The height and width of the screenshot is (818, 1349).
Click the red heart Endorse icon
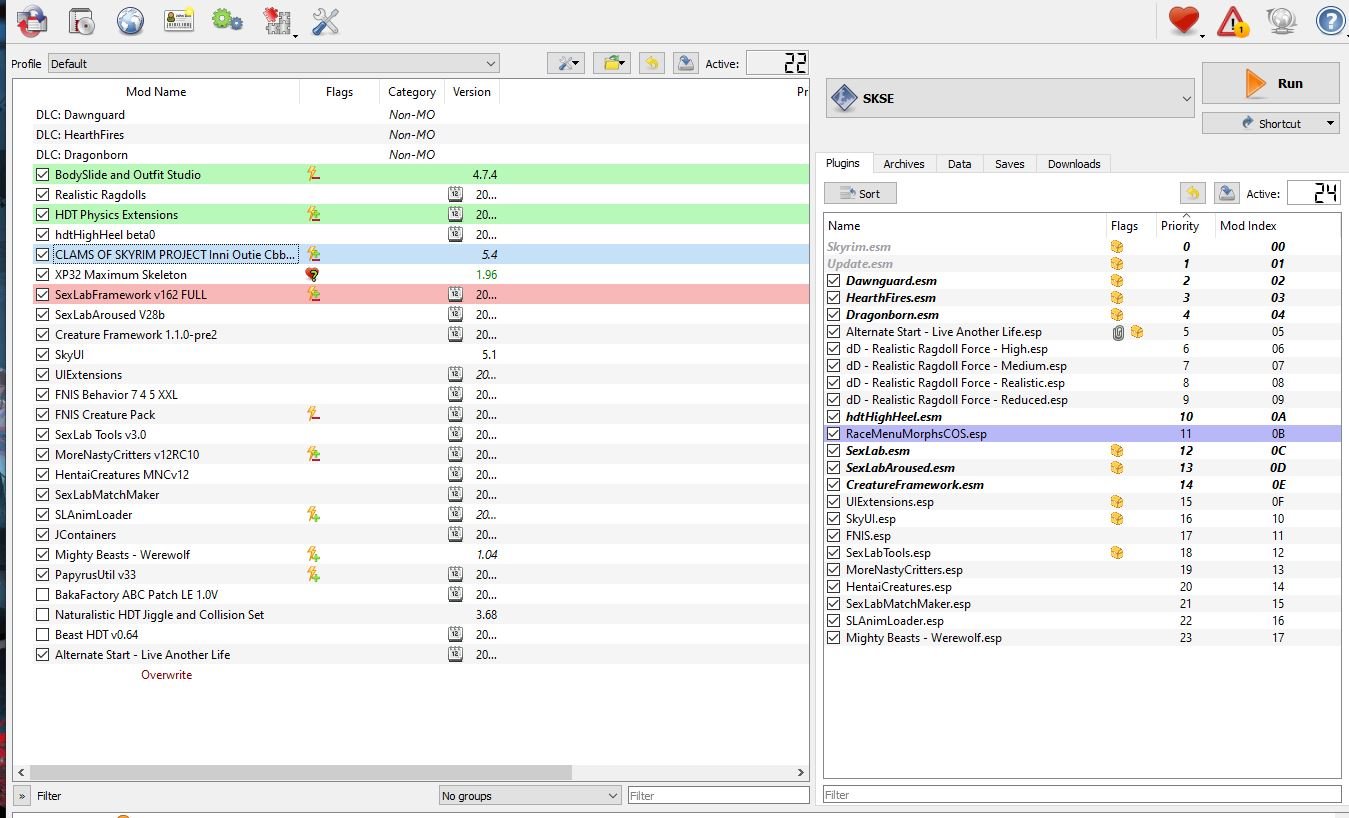[x=1184, y=20]
